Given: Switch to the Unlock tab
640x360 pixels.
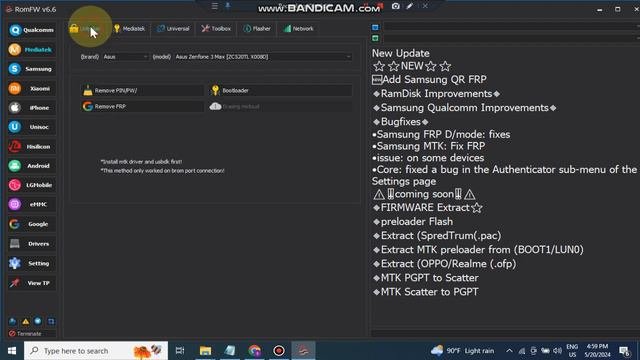Looking at the screenshot, I should pyautogui.click(x=85, y=29).
